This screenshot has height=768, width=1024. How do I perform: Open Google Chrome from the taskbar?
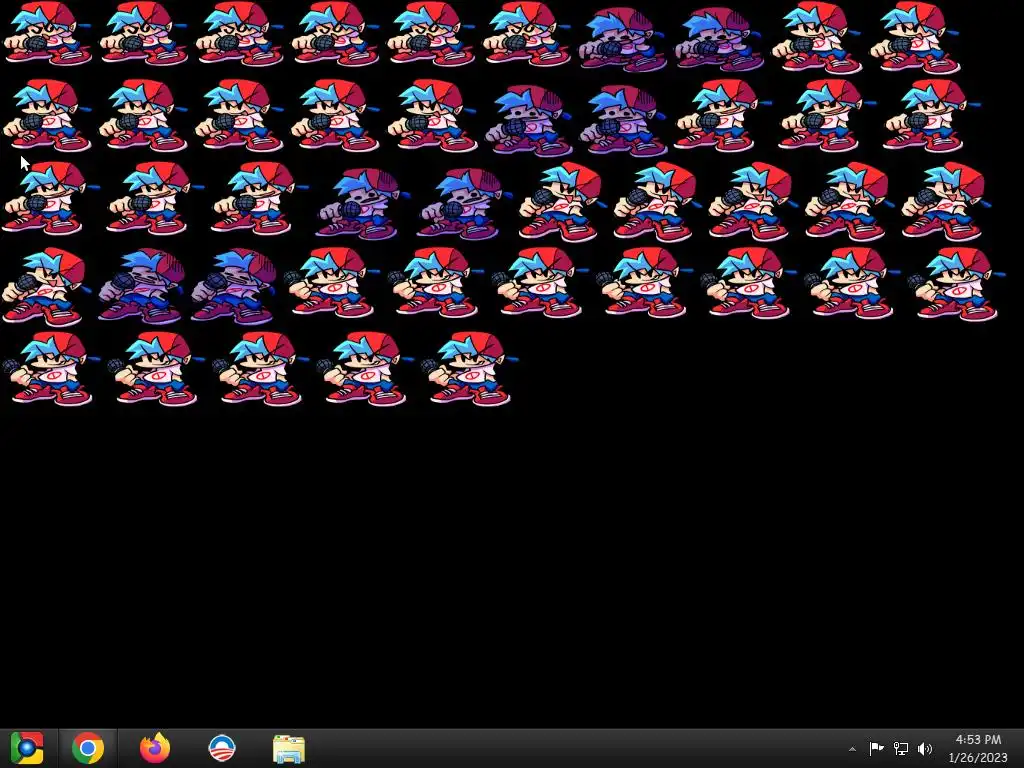(88, 748)
